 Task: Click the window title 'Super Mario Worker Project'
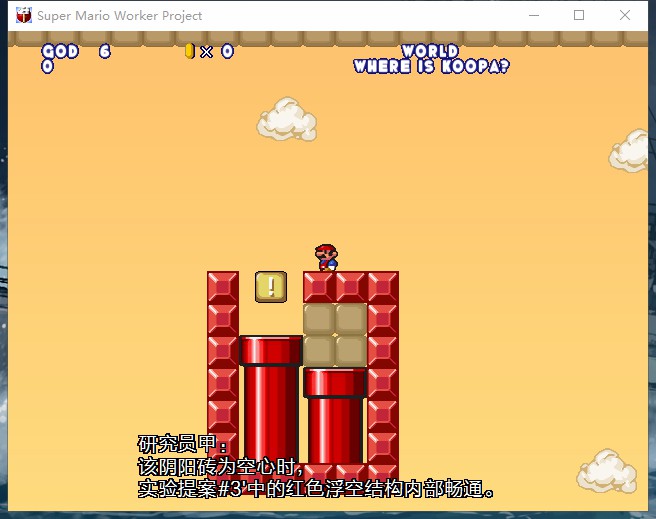pos(120,15)
